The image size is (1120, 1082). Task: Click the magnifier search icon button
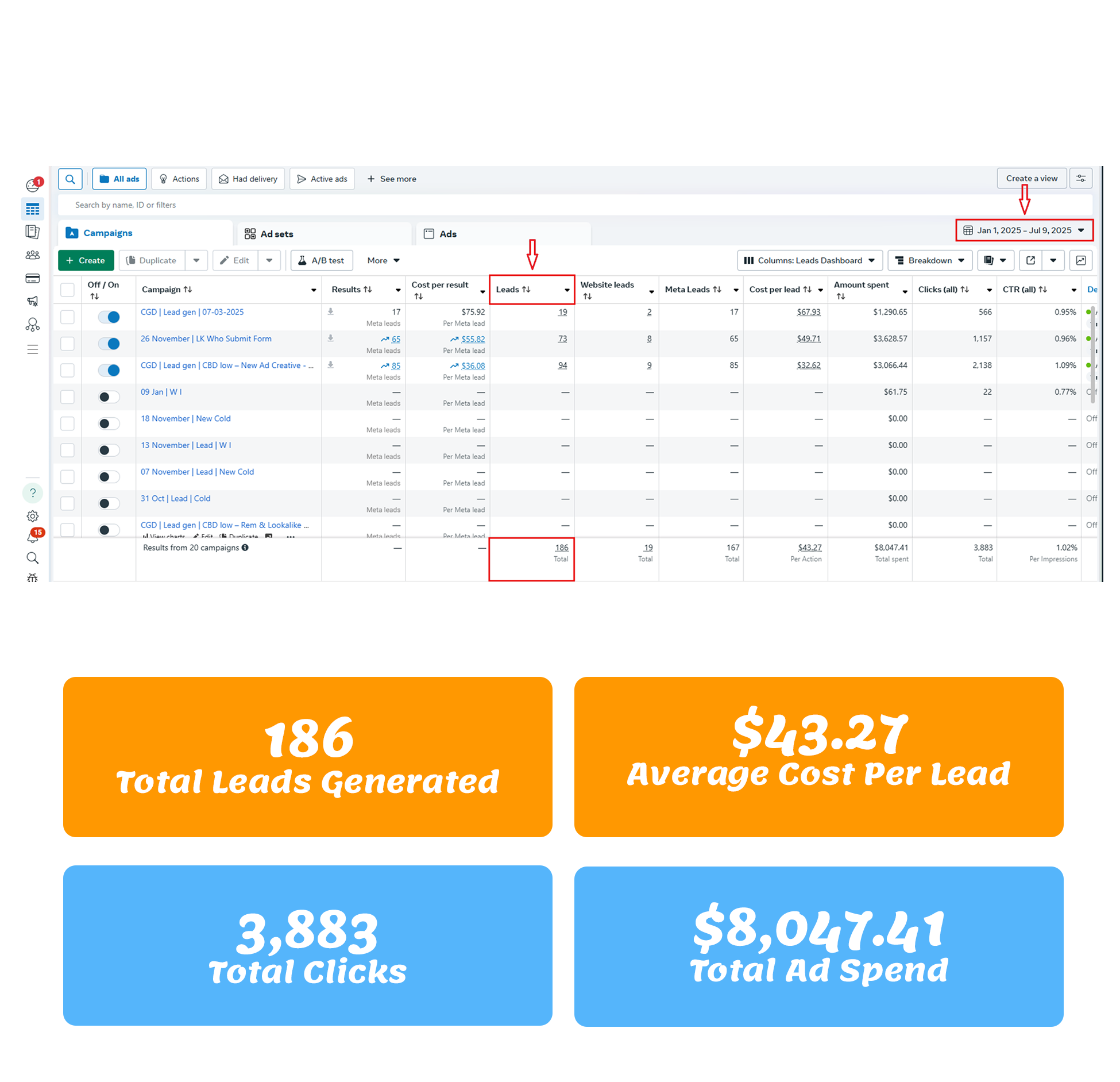pyautogui.click(x=70, y=179)
